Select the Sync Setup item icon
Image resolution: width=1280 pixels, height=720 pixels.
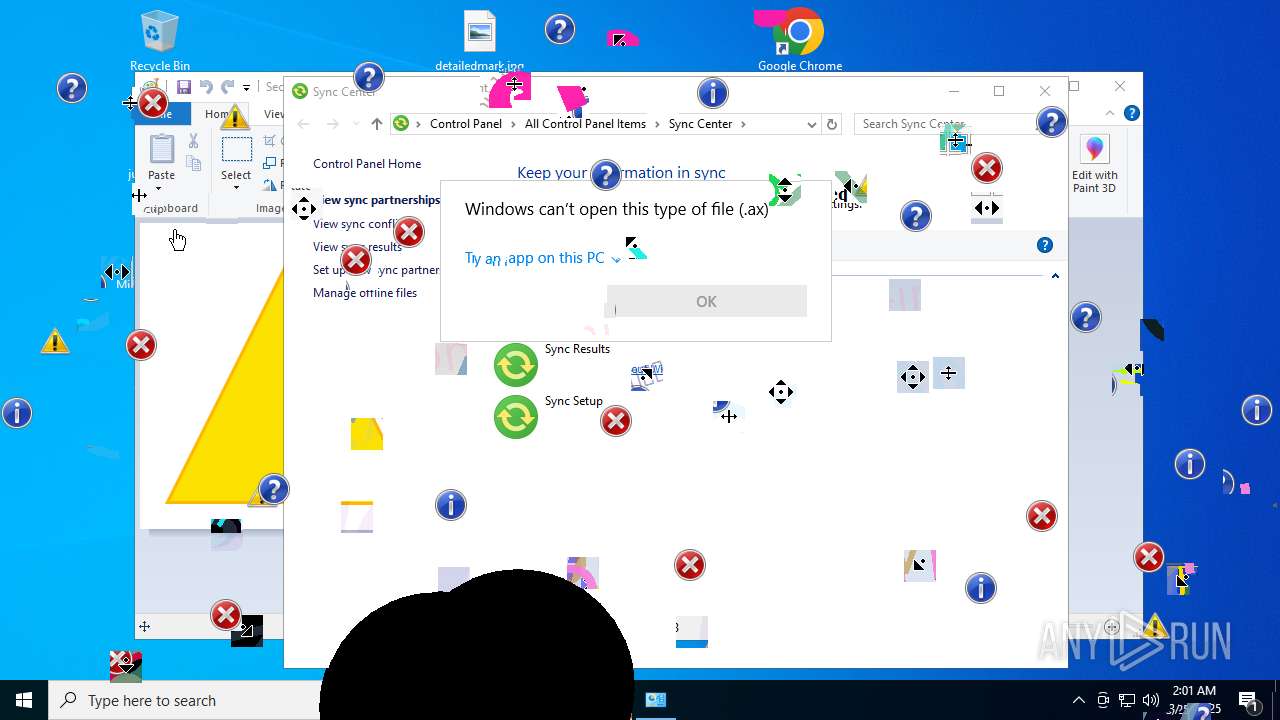pos(516,416)
